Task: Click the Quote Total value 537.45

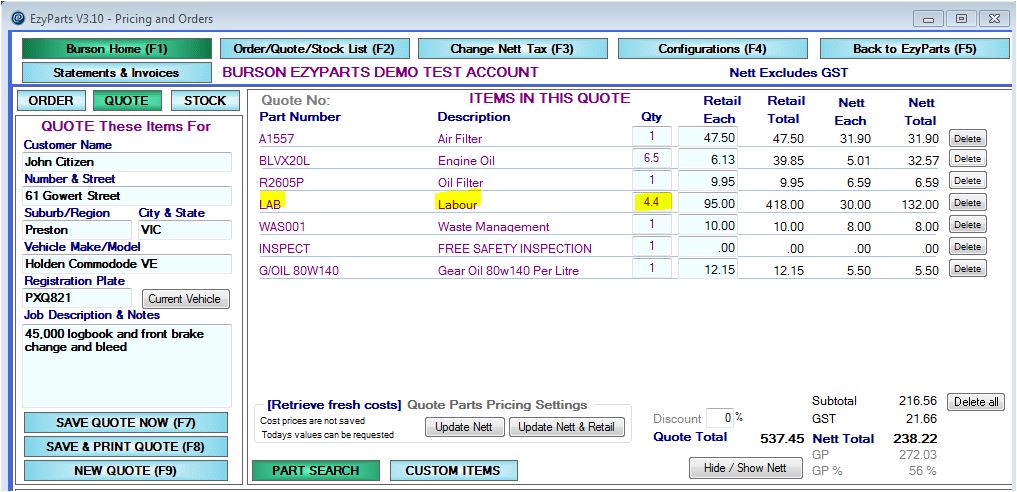Action: (x=782, y=439)
